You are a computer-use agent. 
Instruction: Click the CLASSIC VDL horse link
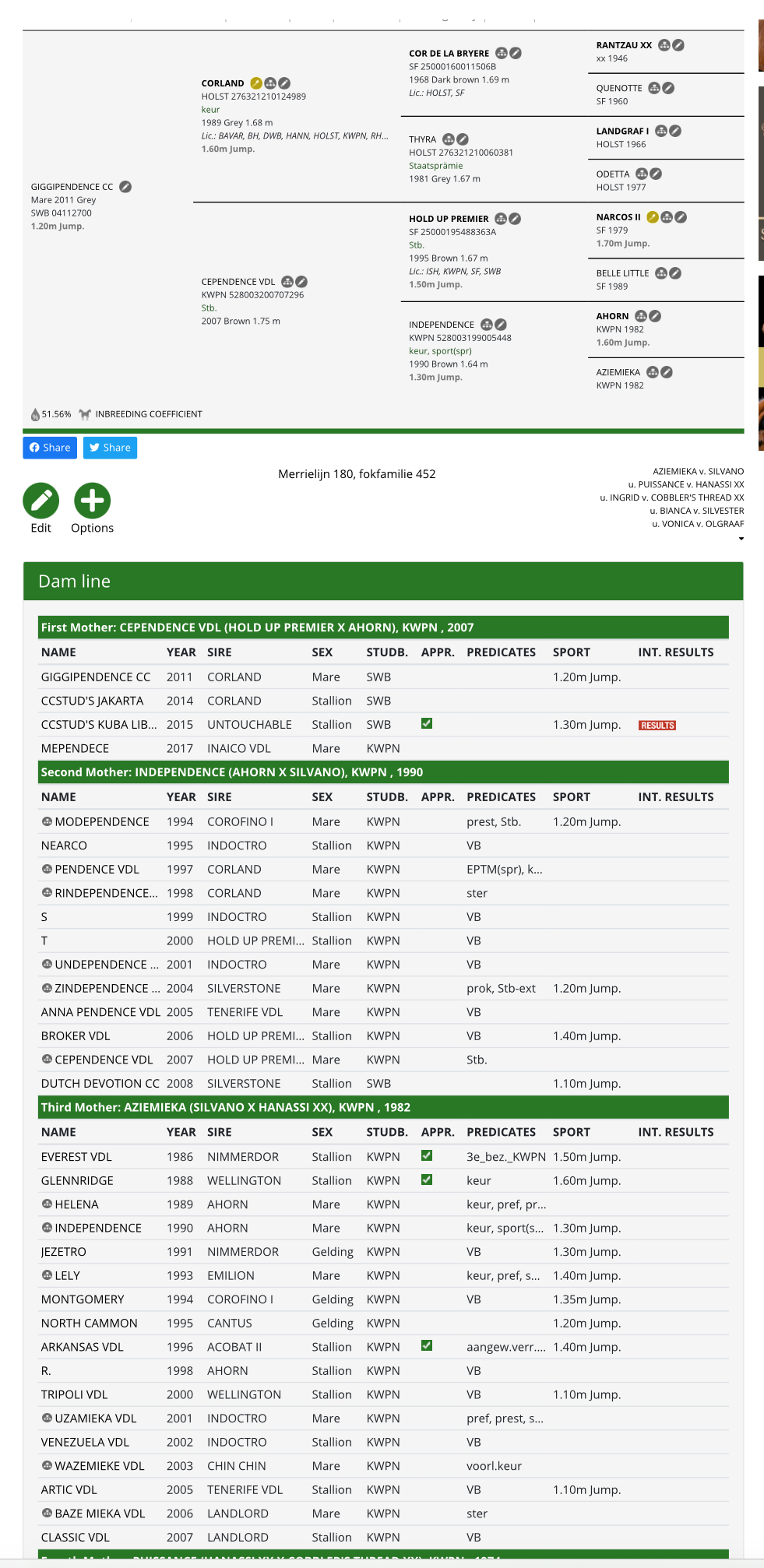coord(76,1538)
